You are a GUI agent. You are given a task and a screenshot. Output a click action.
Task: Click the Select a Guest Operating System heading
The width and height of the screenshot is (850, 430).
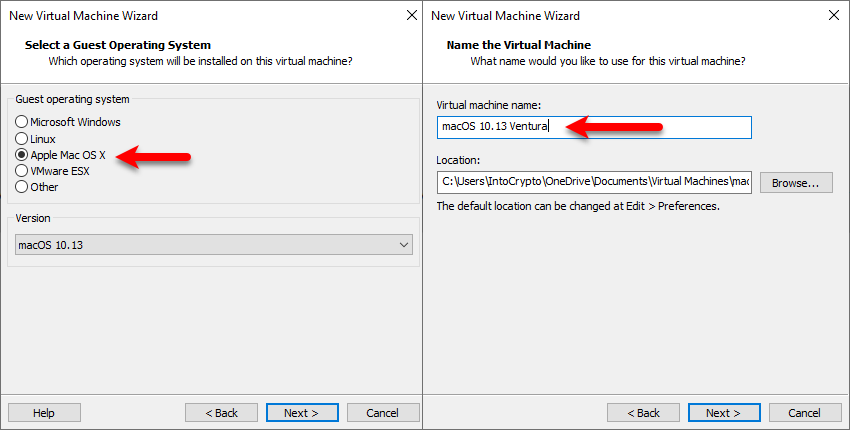pos(118,45)
